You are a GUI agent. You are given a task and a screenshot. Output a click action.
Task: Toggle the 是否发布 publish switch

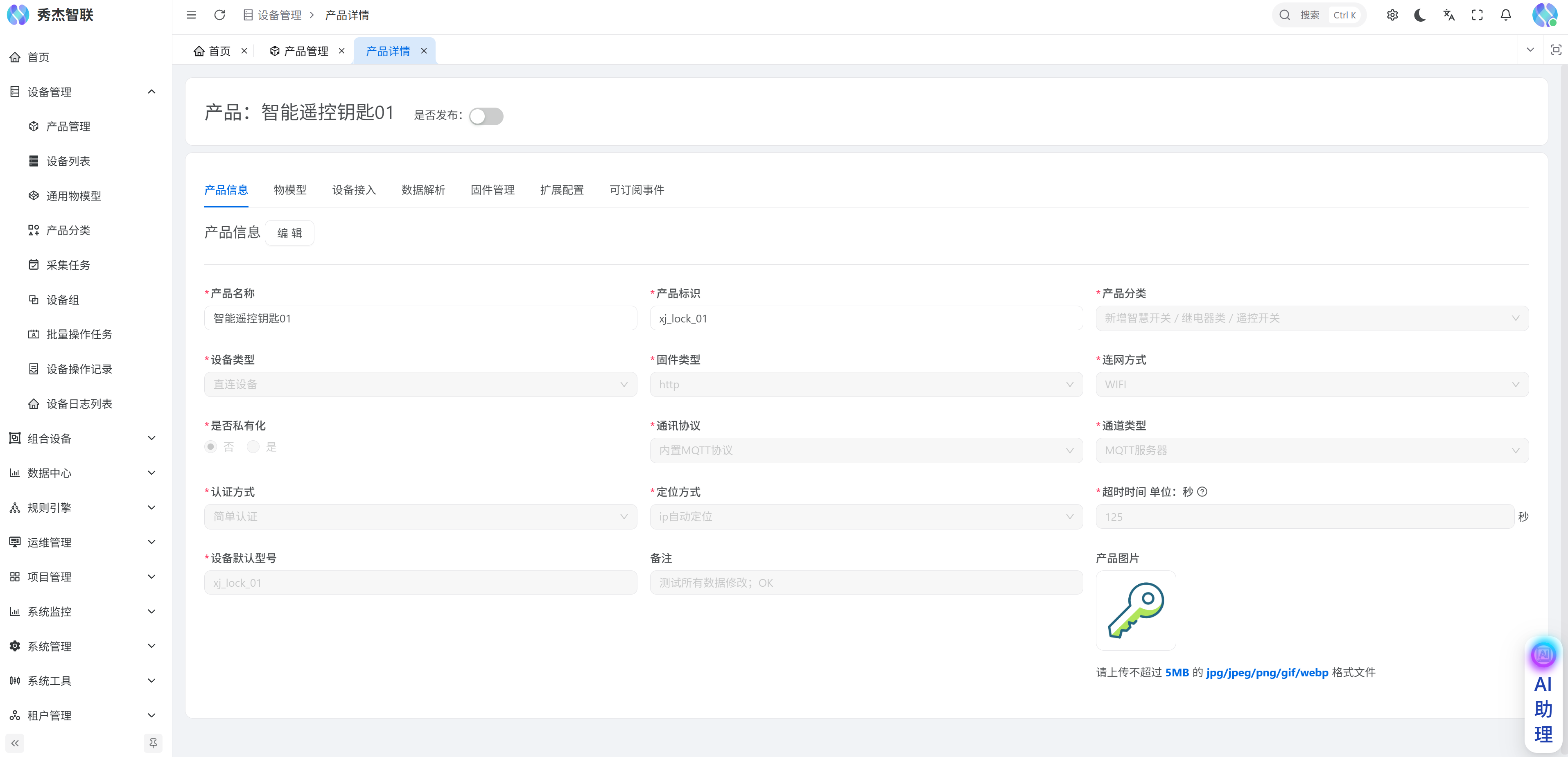[x=486, y=116]
